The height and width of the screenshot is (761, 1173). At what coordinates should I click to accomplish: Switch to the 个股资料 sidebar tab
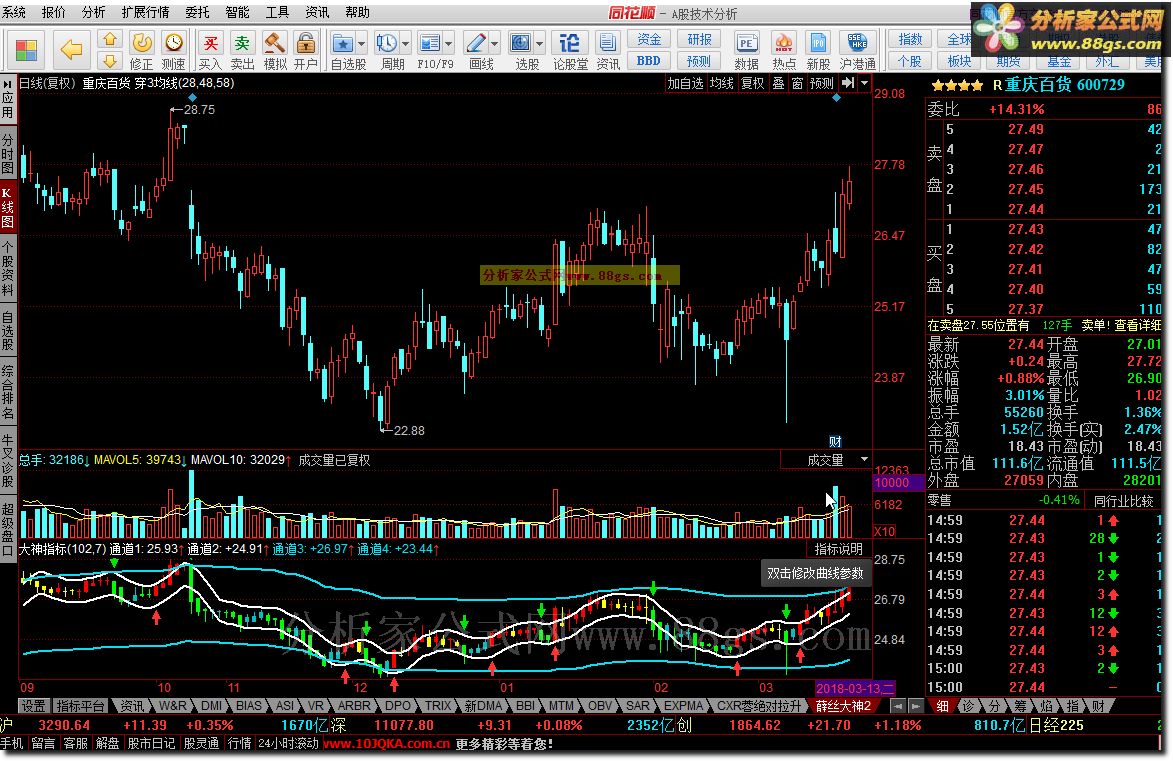pos(7,268)
